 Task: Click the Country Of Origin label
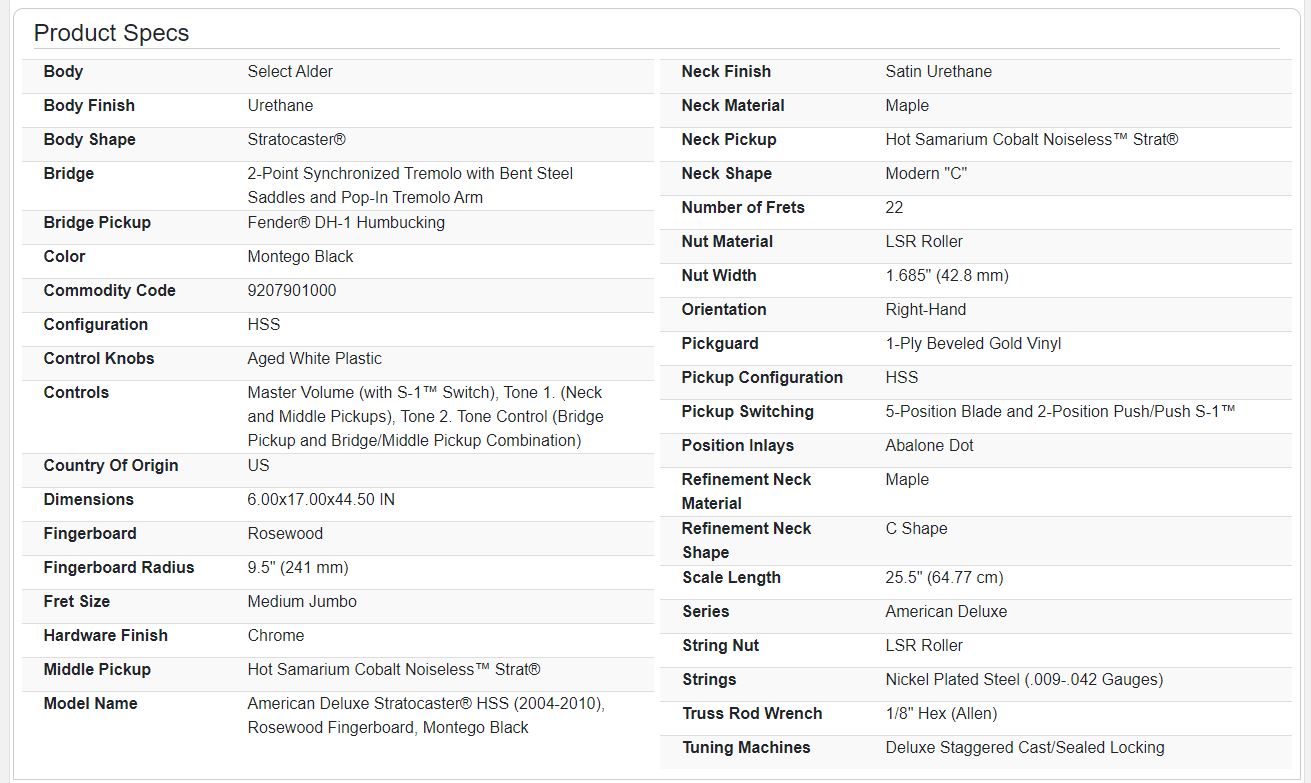pyautogui.click(x=111, y=466)
